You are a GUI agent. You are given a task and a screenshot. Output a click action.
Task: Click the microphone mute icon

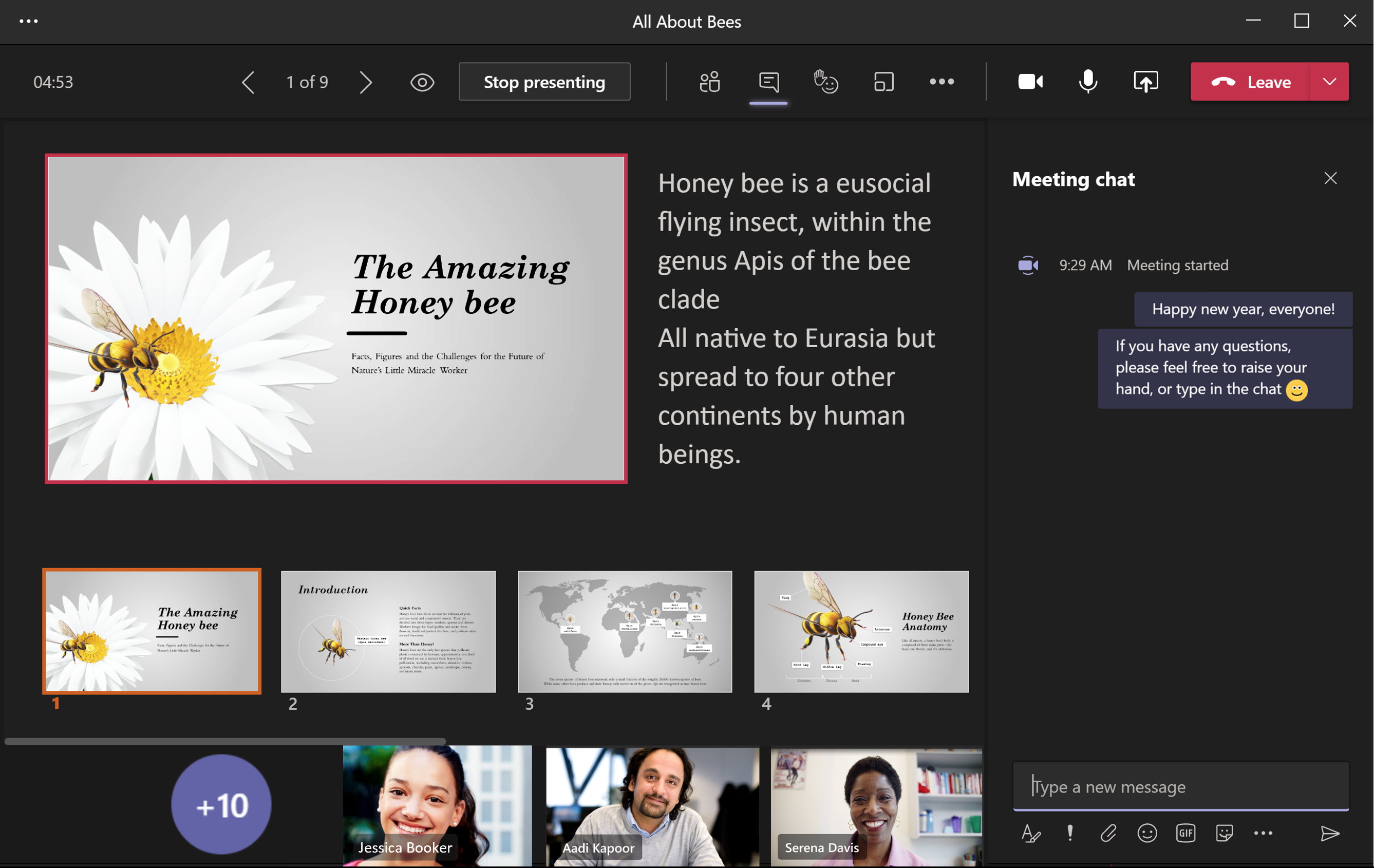1088,82
